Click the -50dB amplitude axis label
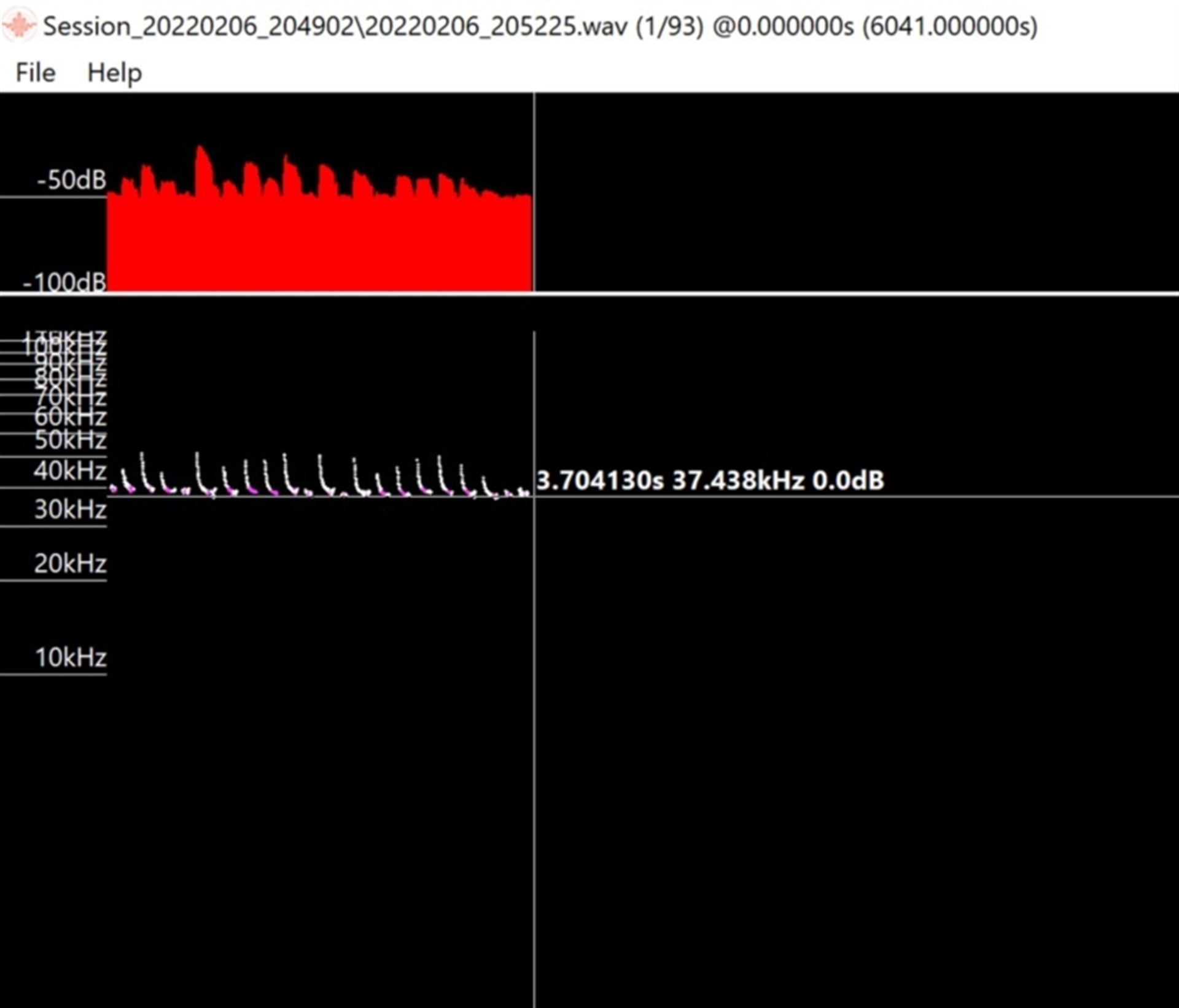Screen dimensions: 1179x1008 (x=71, y=180)
